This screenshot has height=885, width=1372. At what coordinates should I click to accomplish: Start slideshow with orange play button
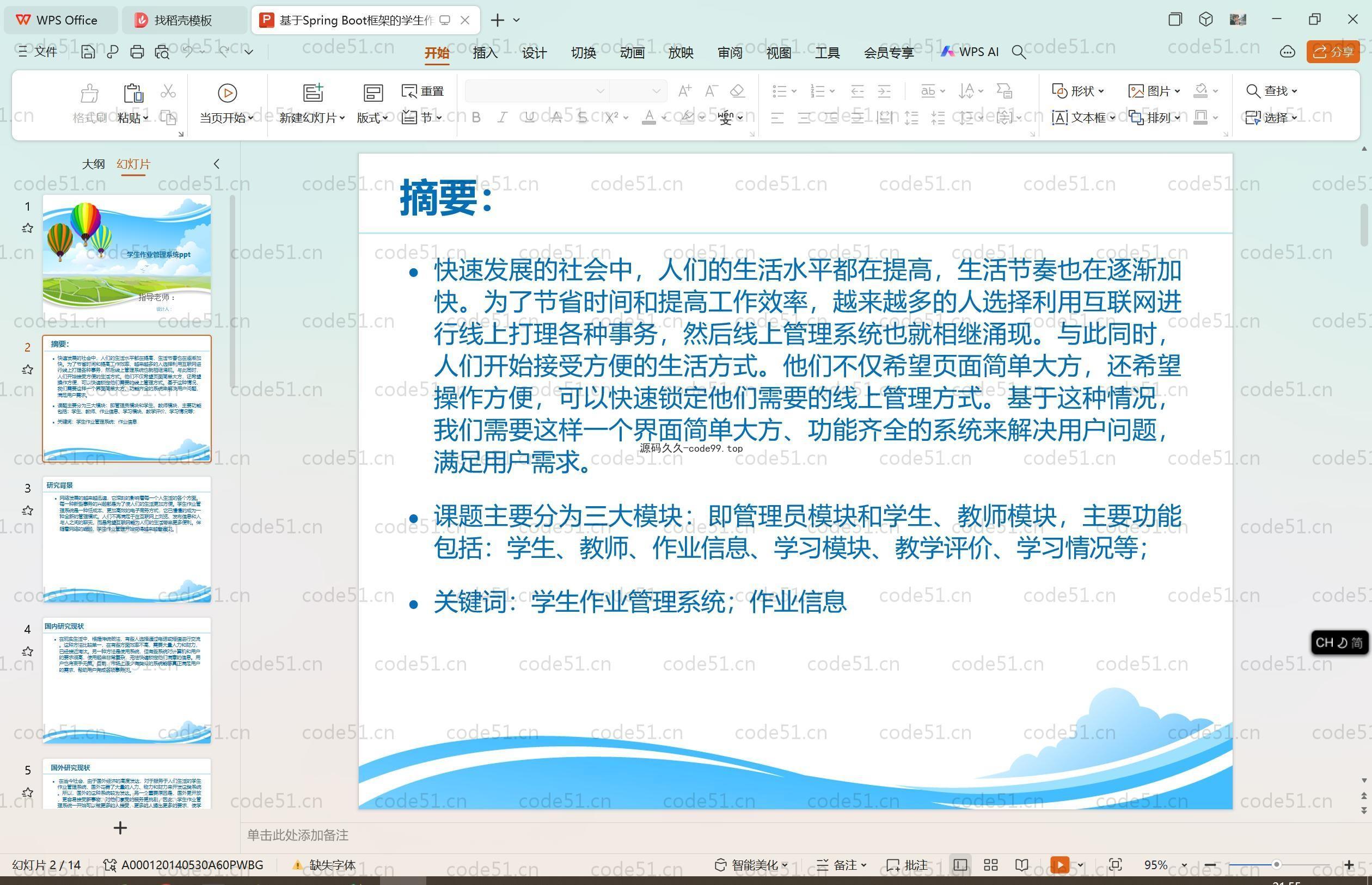tap(1060, 865)
